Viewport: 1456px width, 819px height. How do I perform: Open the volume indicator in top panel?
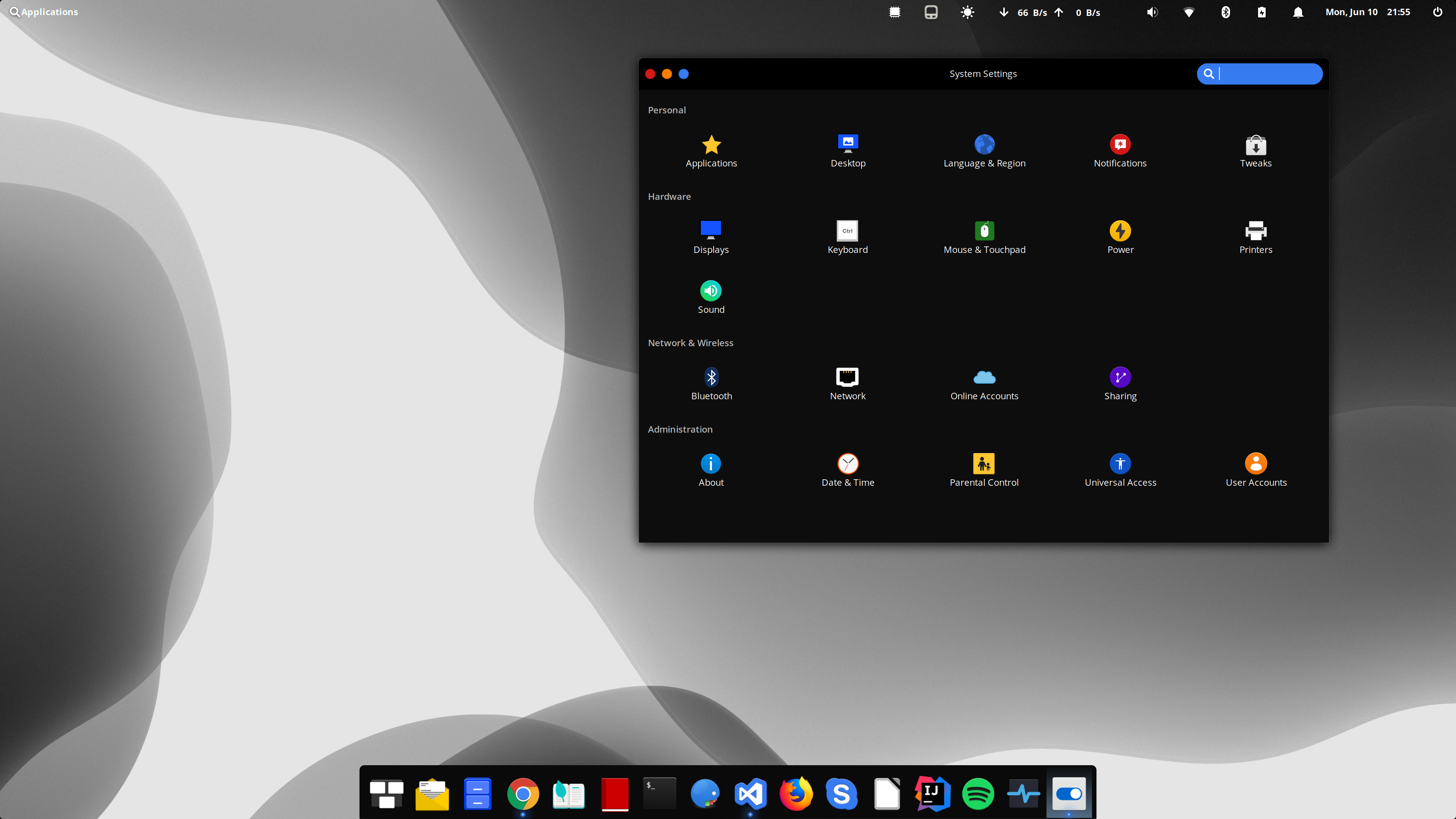pos(1152,12)
